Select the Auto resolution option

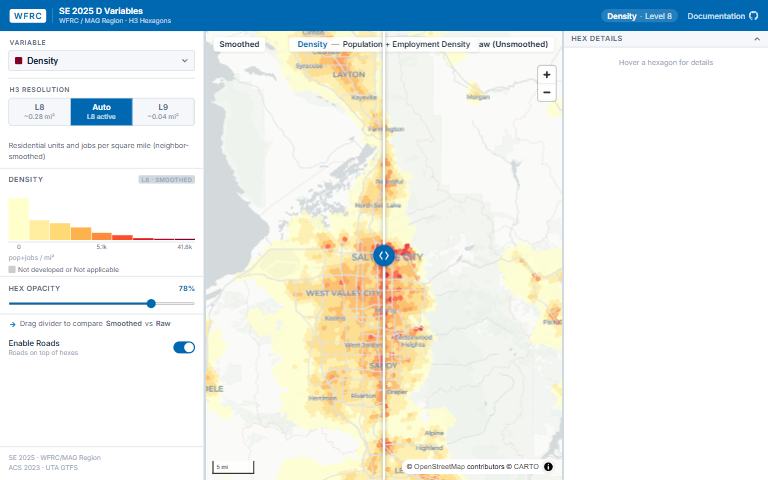click(101, 112)
